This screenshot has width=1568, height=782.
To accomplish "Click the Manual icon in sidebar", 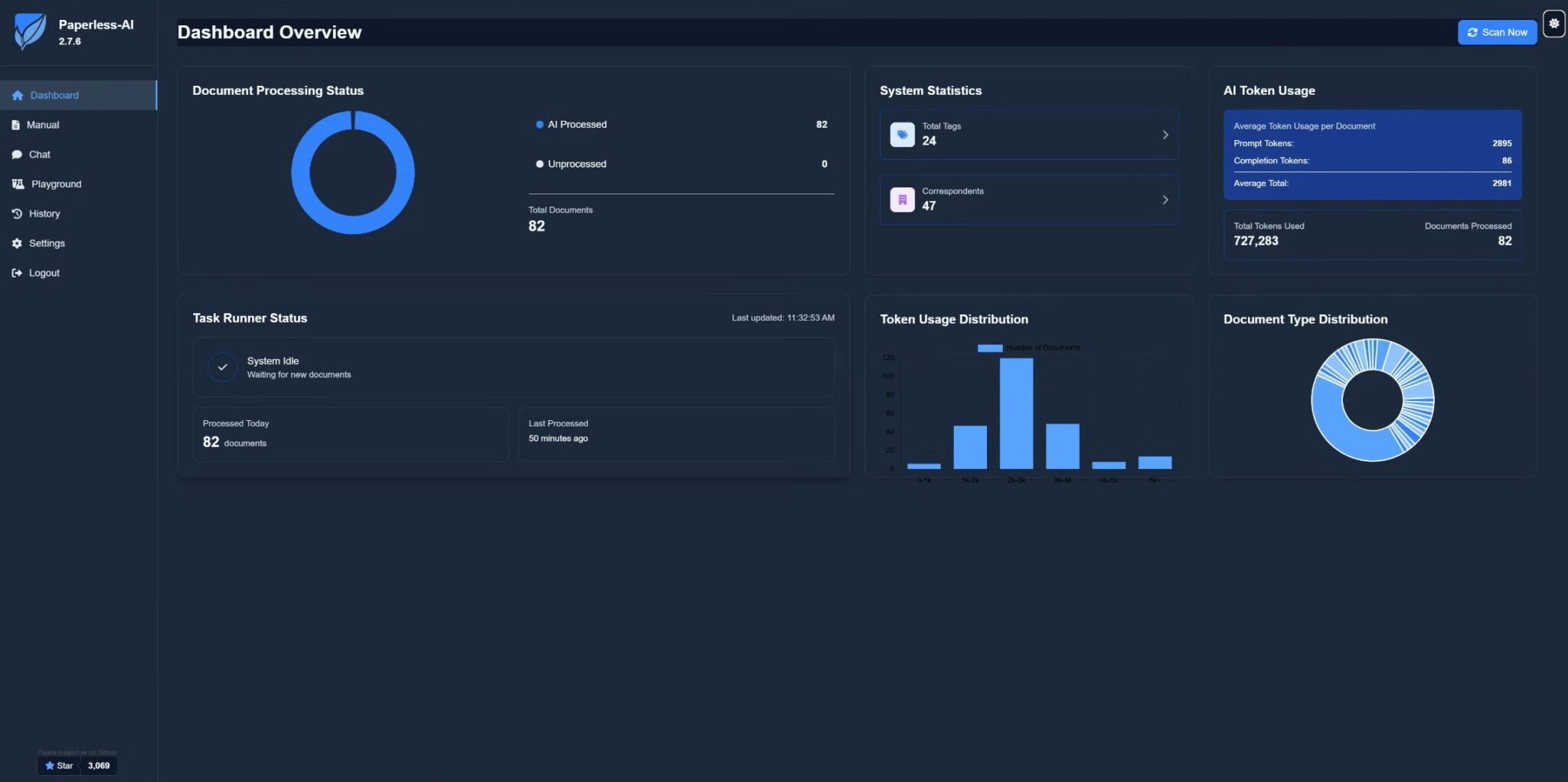I will pyautogui.click(x=17, y=124).
